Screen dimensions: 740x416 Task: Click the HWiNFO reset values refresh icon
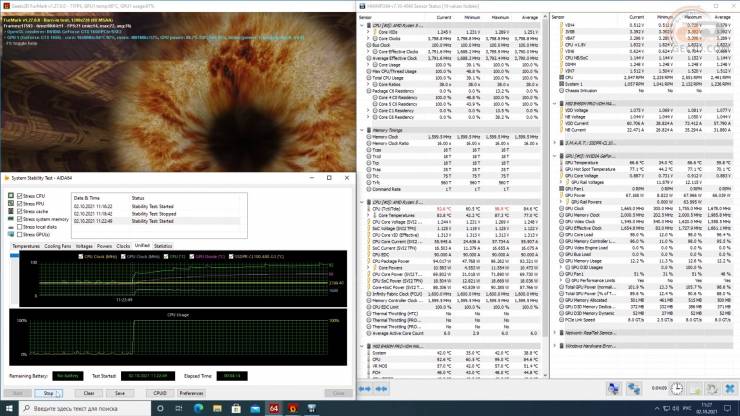[x=712, y=389]
